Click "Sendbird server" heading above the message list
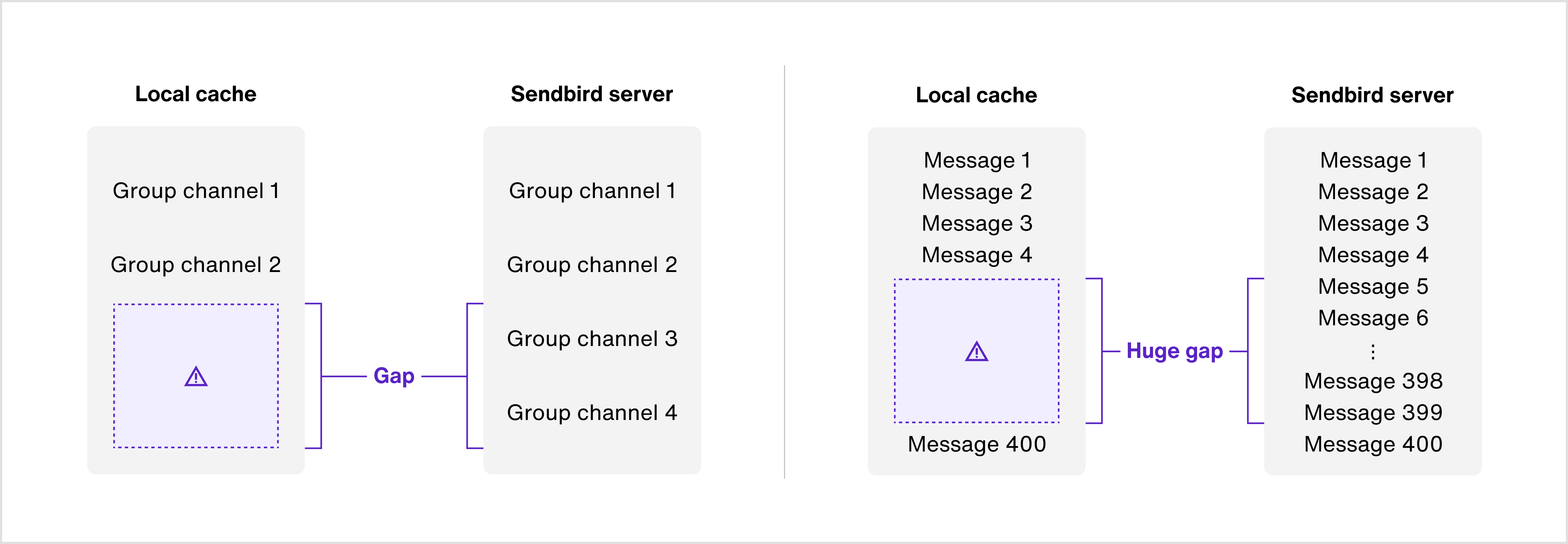This screenshot has height=544, width=1568. pyautogui.click(x=1372, y=95)
